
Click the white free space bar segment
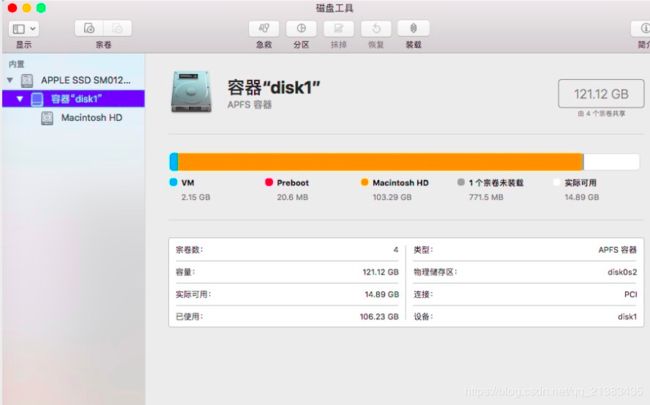pos(611,162)
